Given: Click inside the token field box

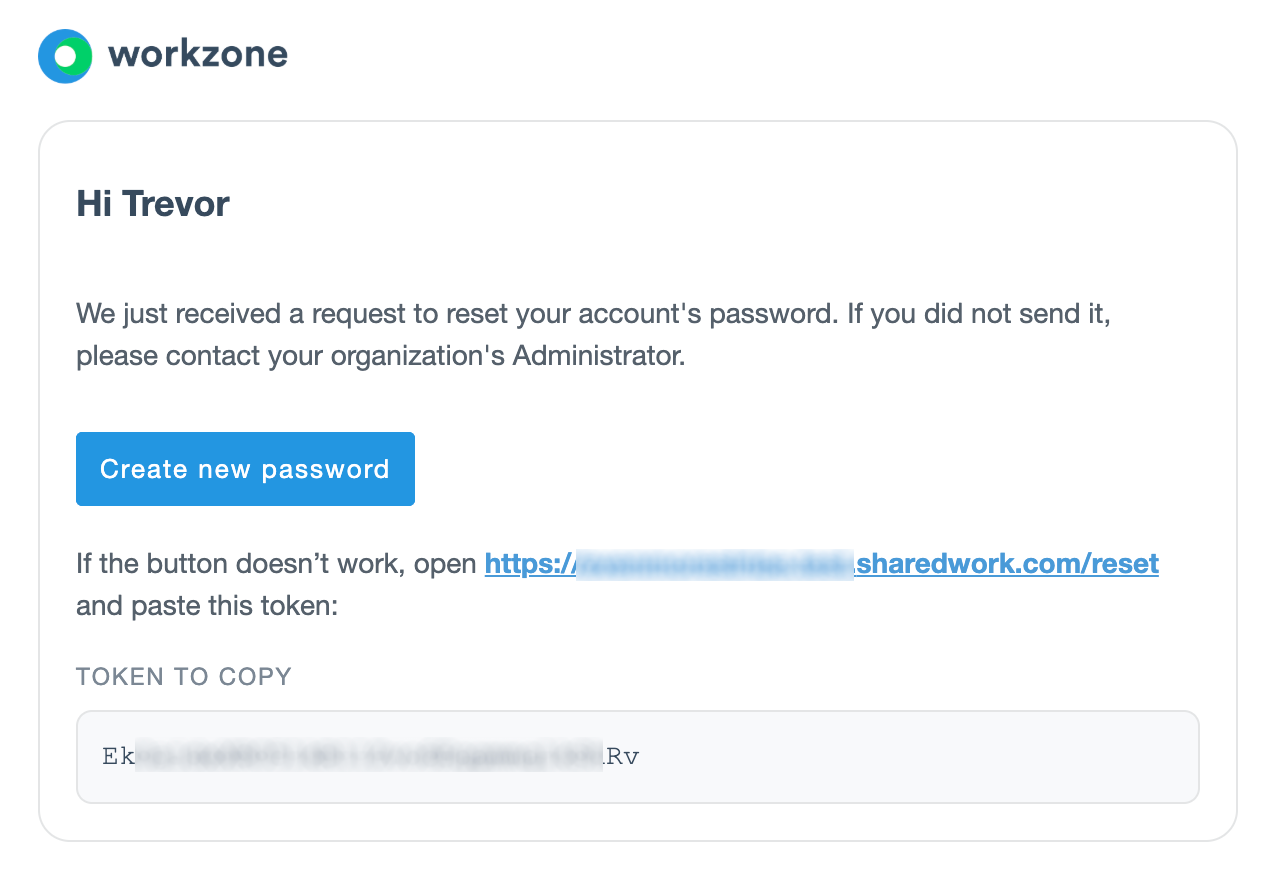Looking at the screenshot, I should click(x=638, y=757).
